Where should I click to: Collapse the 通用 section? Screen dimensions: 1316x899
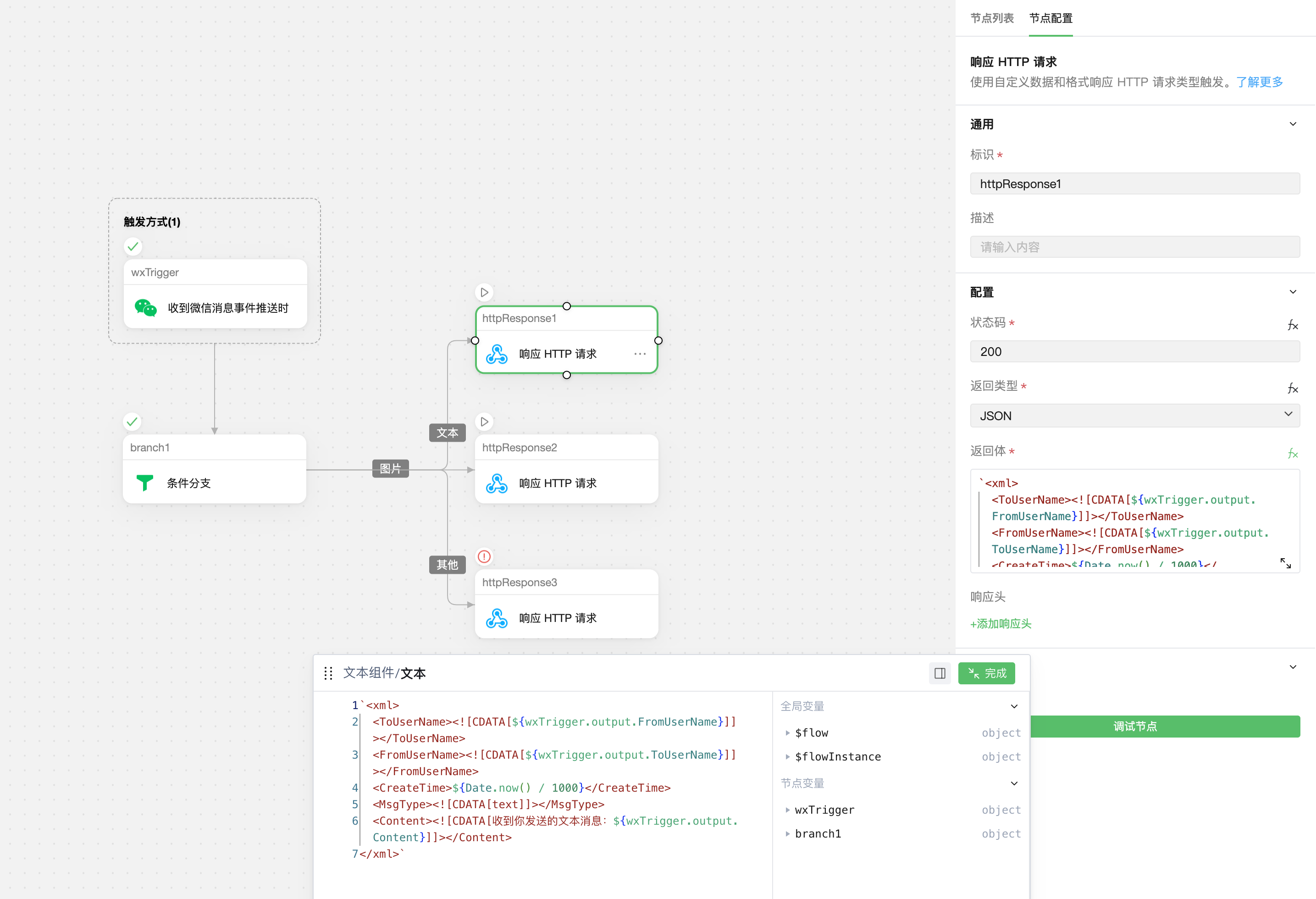pyautogui.click(x=1292, y=124)
